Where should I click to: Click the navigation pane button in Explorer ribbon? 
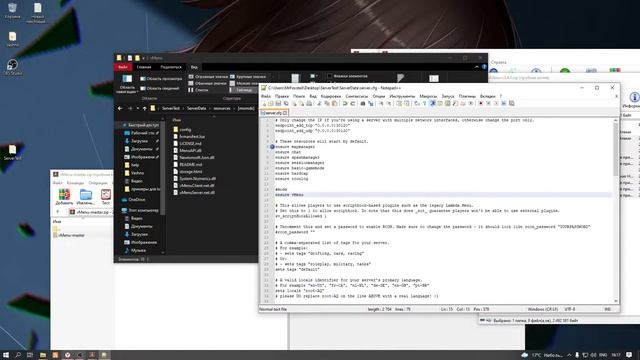click(127, 84)
